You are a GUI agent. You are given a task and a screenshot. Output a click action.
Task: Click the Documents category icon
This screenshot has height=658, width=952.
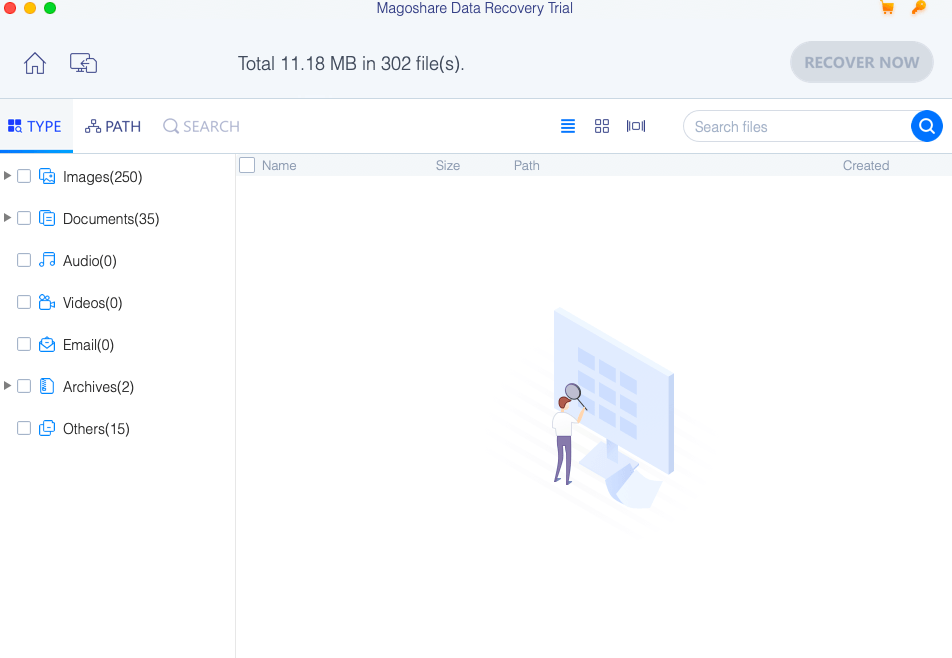47,219
